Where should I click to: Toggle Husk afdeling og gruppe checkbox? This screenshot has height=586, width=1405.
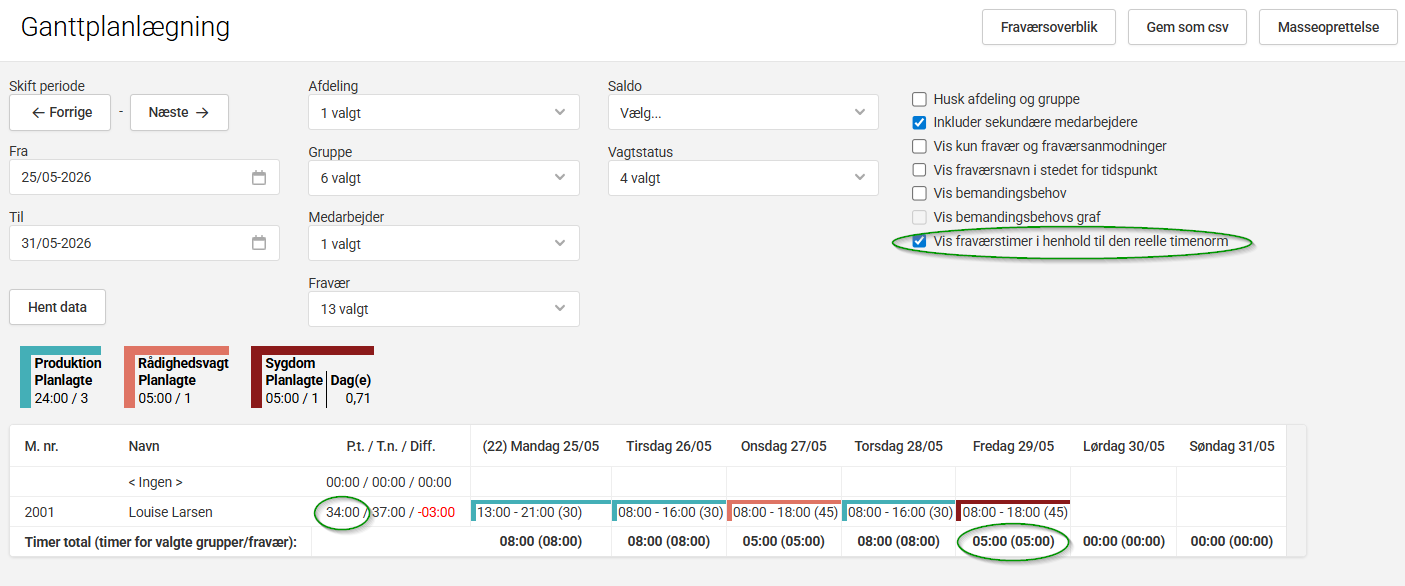click(x=920, y=99)
